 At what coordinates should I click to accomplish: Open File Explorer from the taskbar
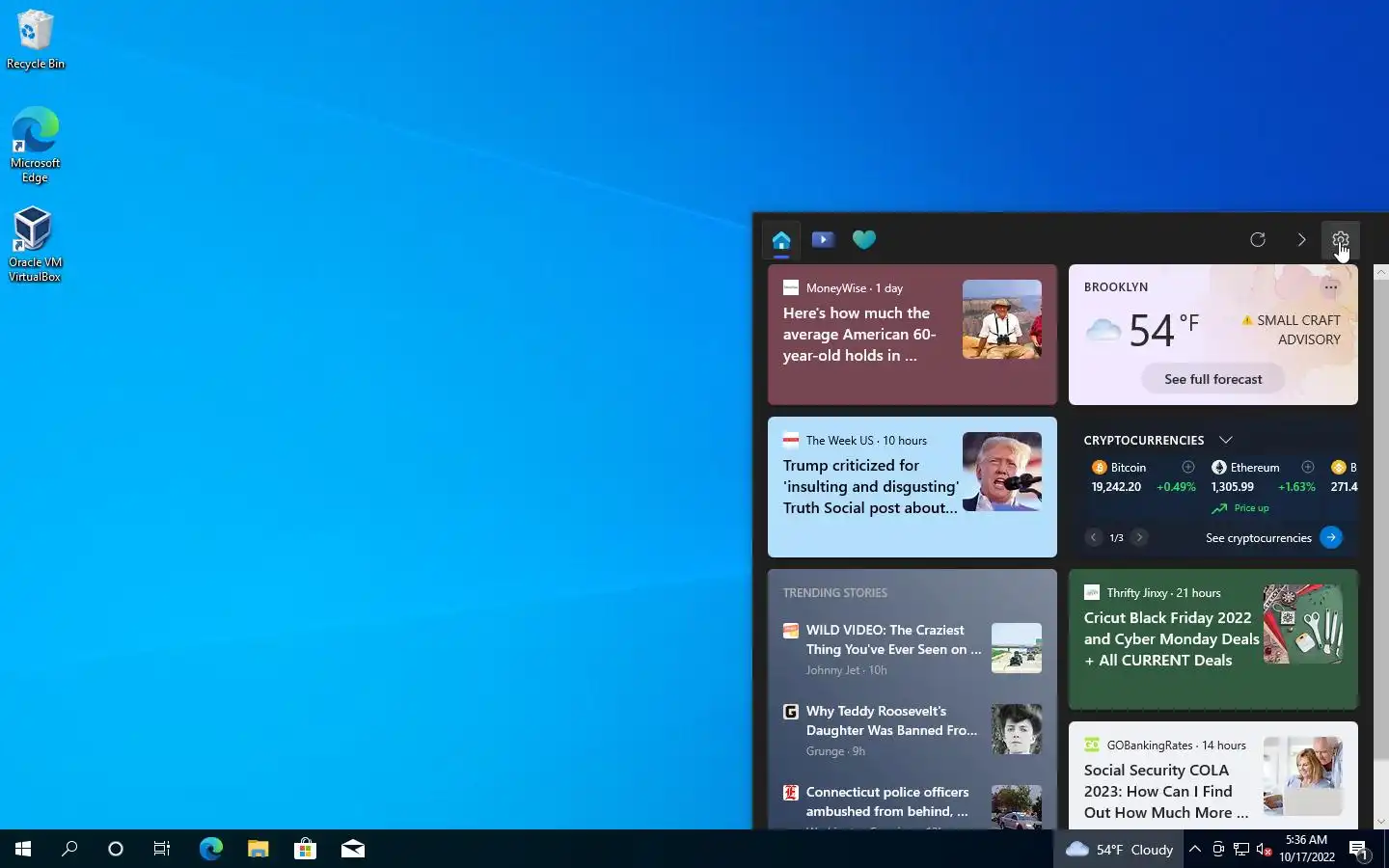(258, 849)
